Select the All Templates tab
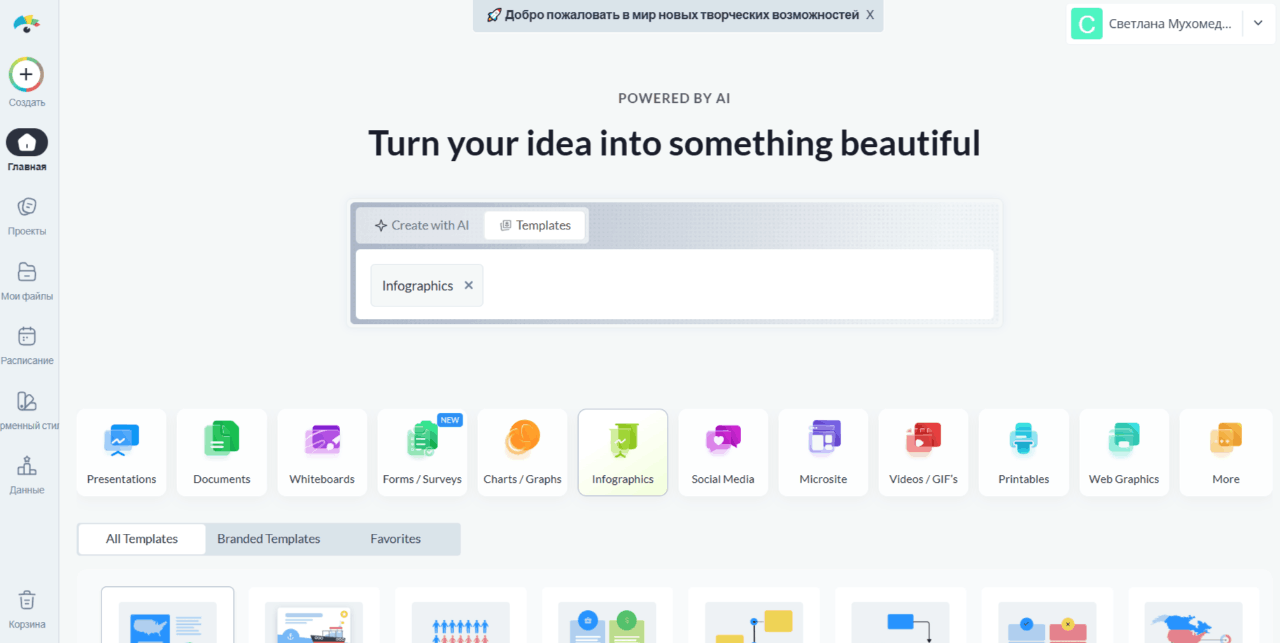This screenshot has width=1280, height=643. click(142, 539)
